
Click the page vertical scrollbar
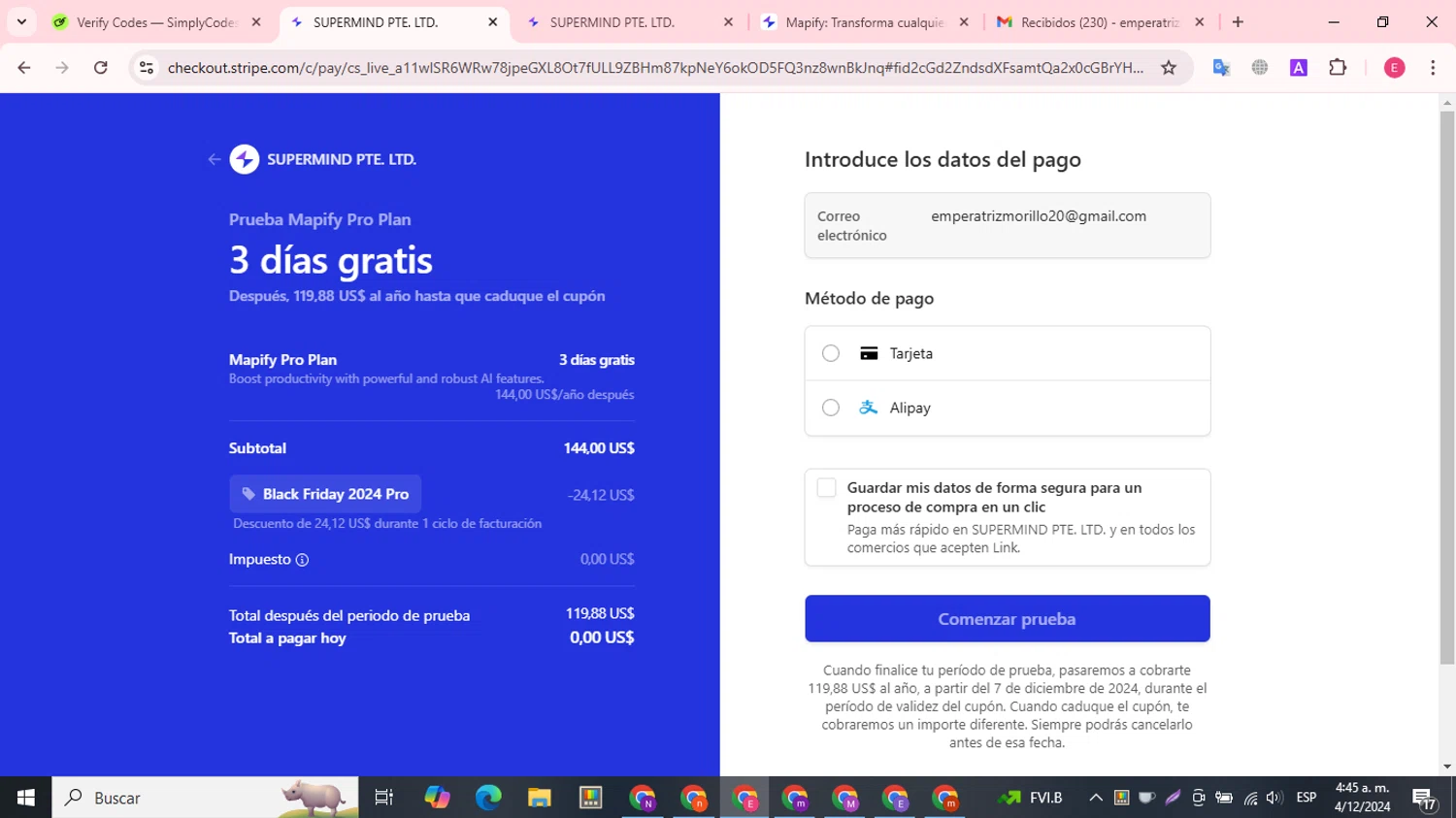pos(1447,388)
